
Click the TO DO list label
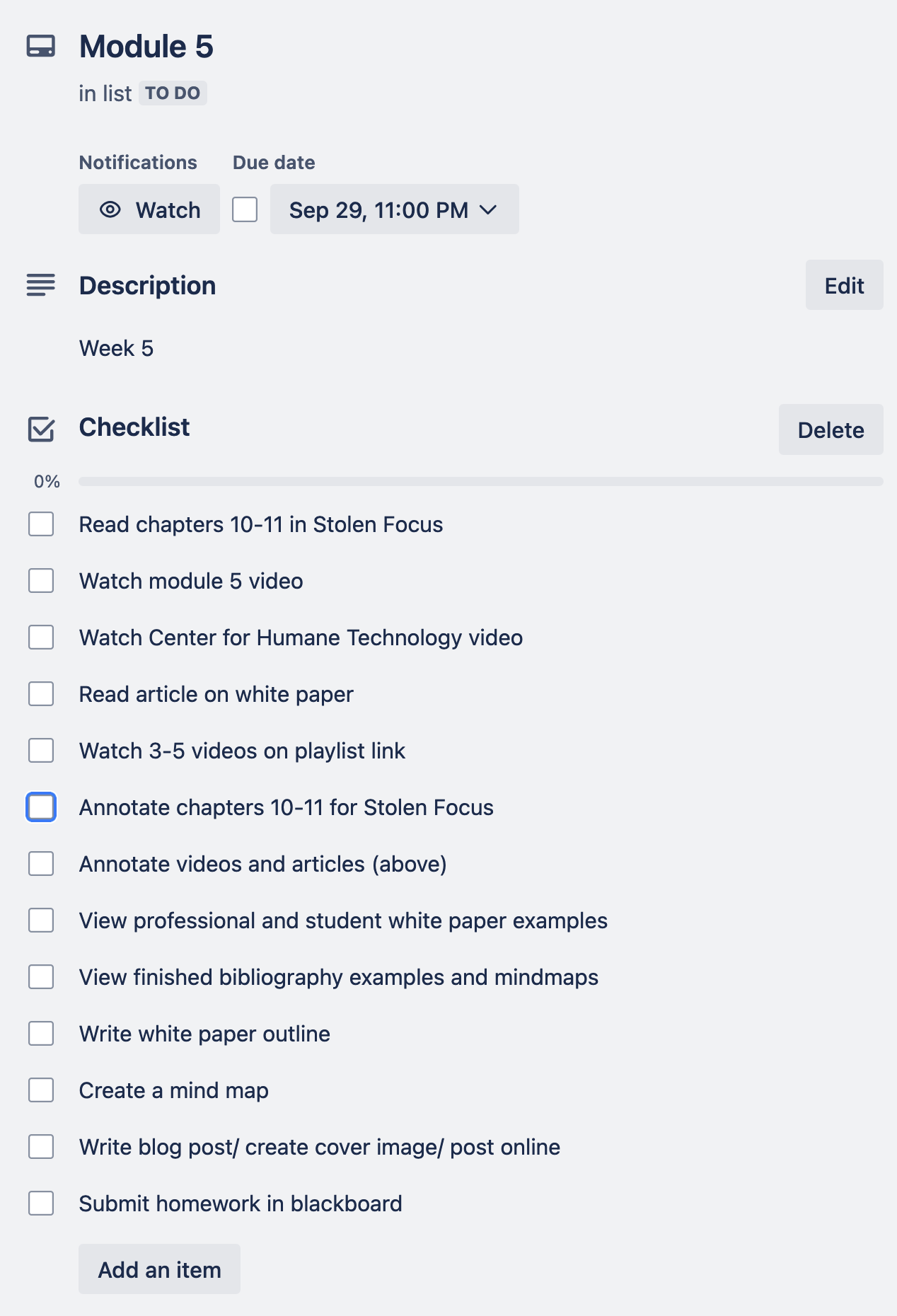(173, 93)
